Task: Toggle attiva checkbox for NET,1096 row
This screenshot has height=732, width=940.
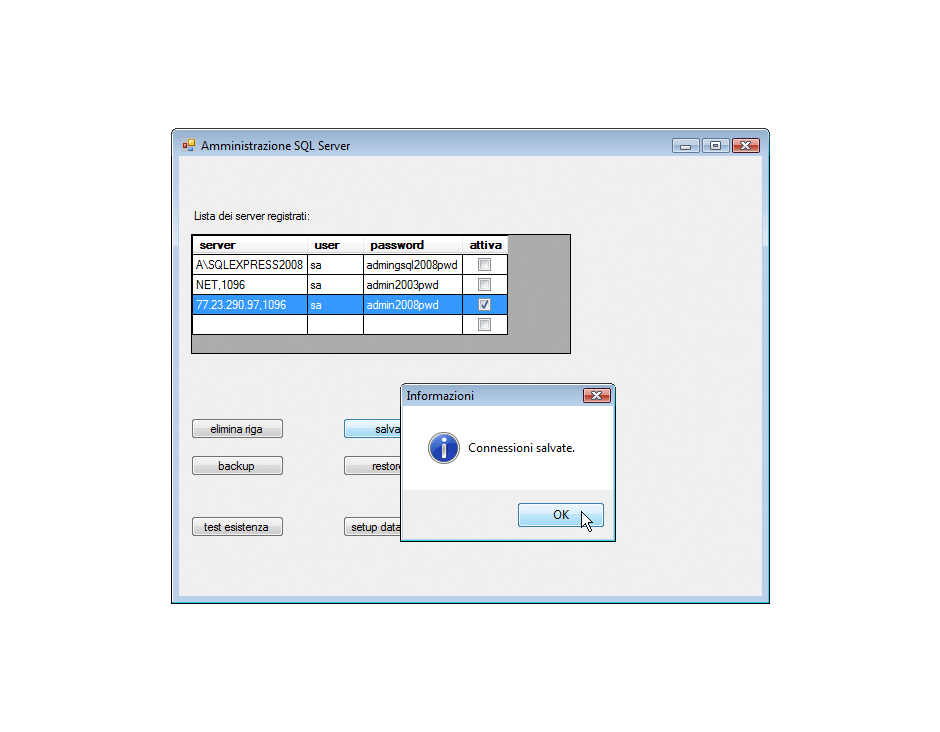Action: pos(484,284)
